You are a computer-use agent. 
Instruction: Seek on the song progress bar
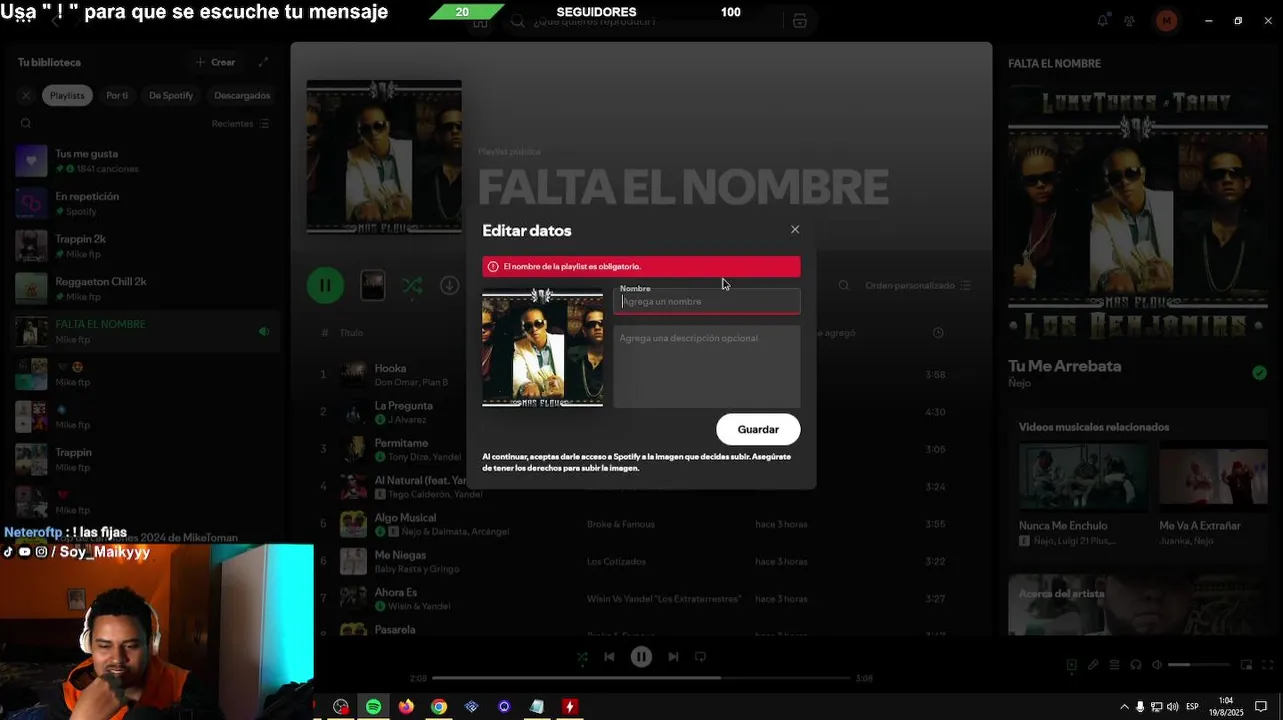point(641,678)
